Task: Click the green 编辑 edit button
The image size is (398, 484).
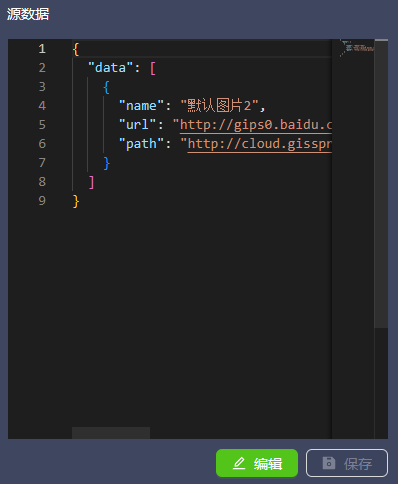Action: [257, 463]
